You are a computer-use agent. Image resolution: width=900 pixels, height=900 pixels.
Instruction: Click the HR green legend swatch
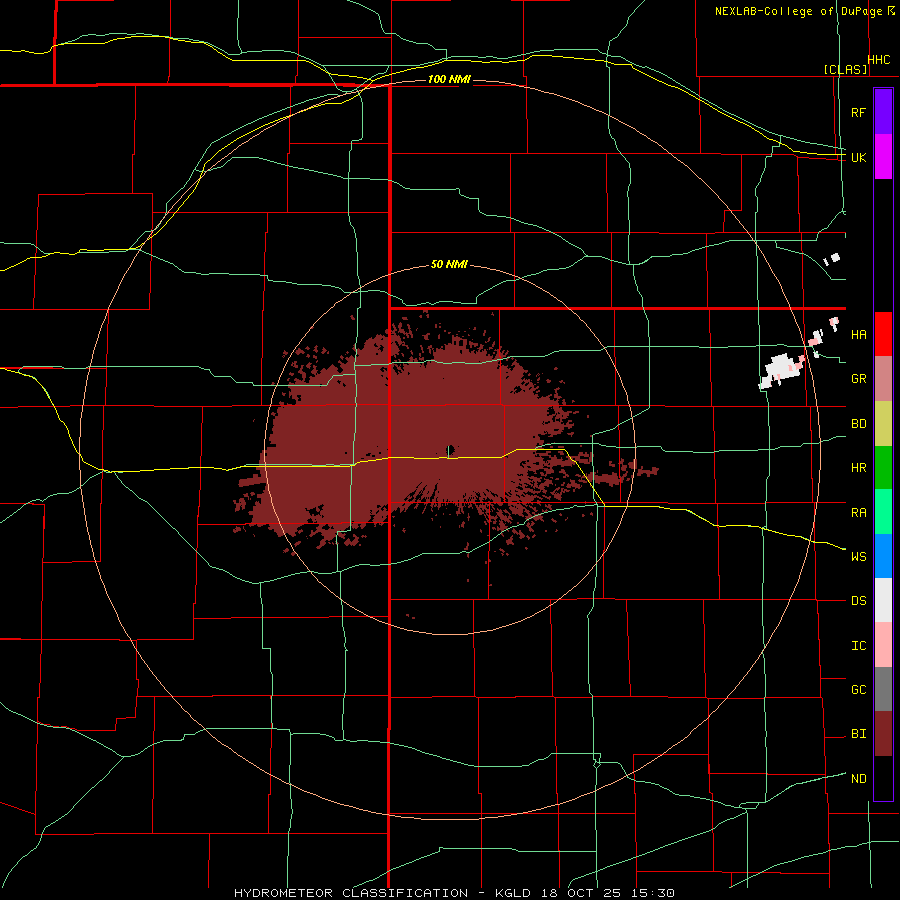(883, 468)
